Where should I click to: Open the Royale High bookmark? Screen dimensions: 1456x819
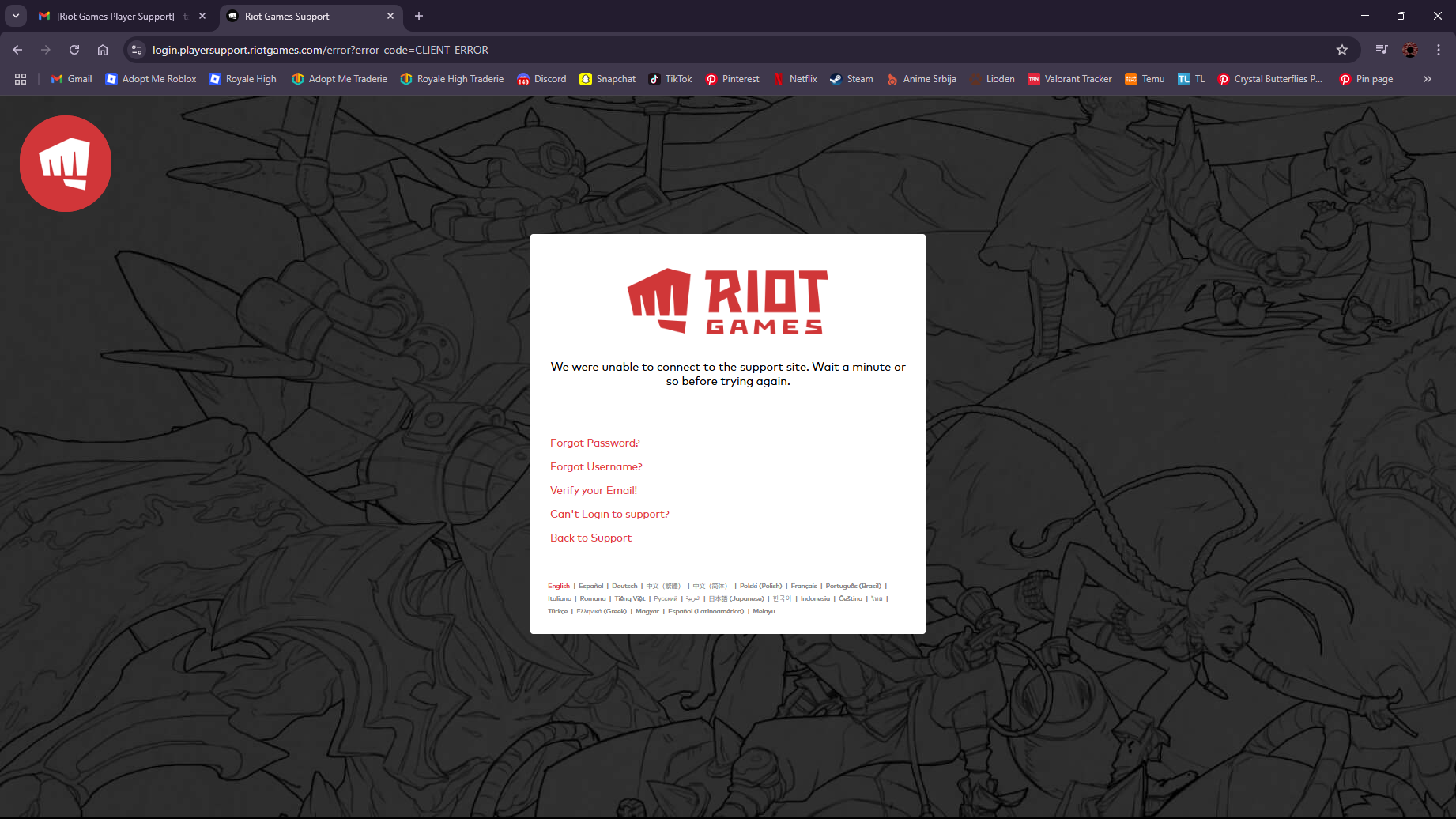pos(243,79)
